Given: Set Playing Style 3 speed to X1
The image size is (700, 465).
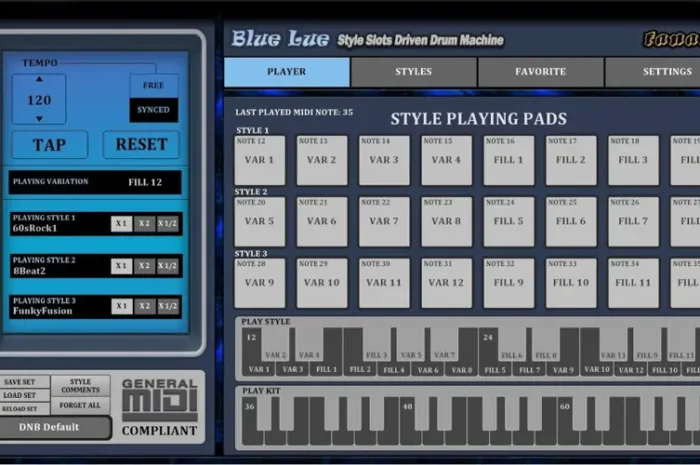Looking at the screenshot, I should coord(121,306).
